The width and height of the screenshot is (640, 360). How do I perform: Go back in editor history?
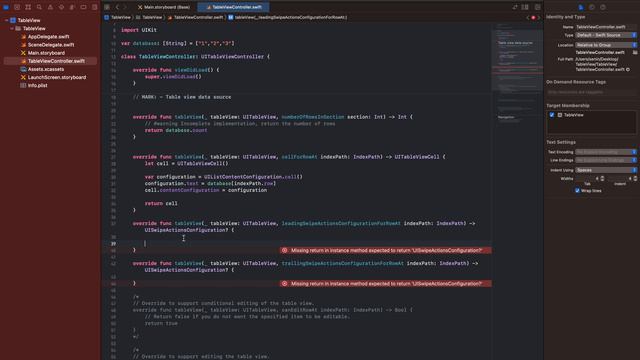[x=117, y=7]
